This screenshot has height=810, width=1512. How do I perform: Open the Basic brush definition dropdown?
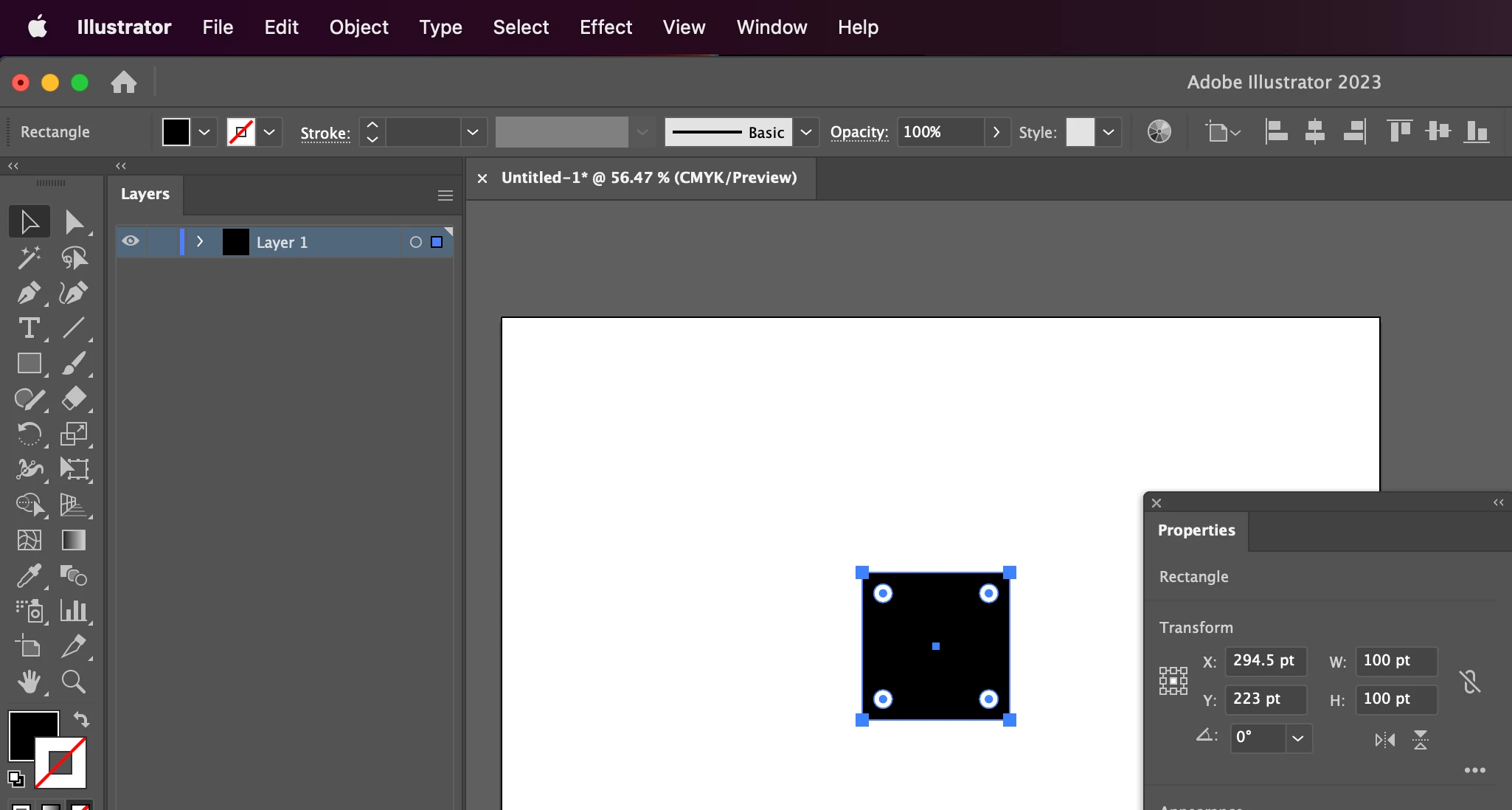[806, 132]
